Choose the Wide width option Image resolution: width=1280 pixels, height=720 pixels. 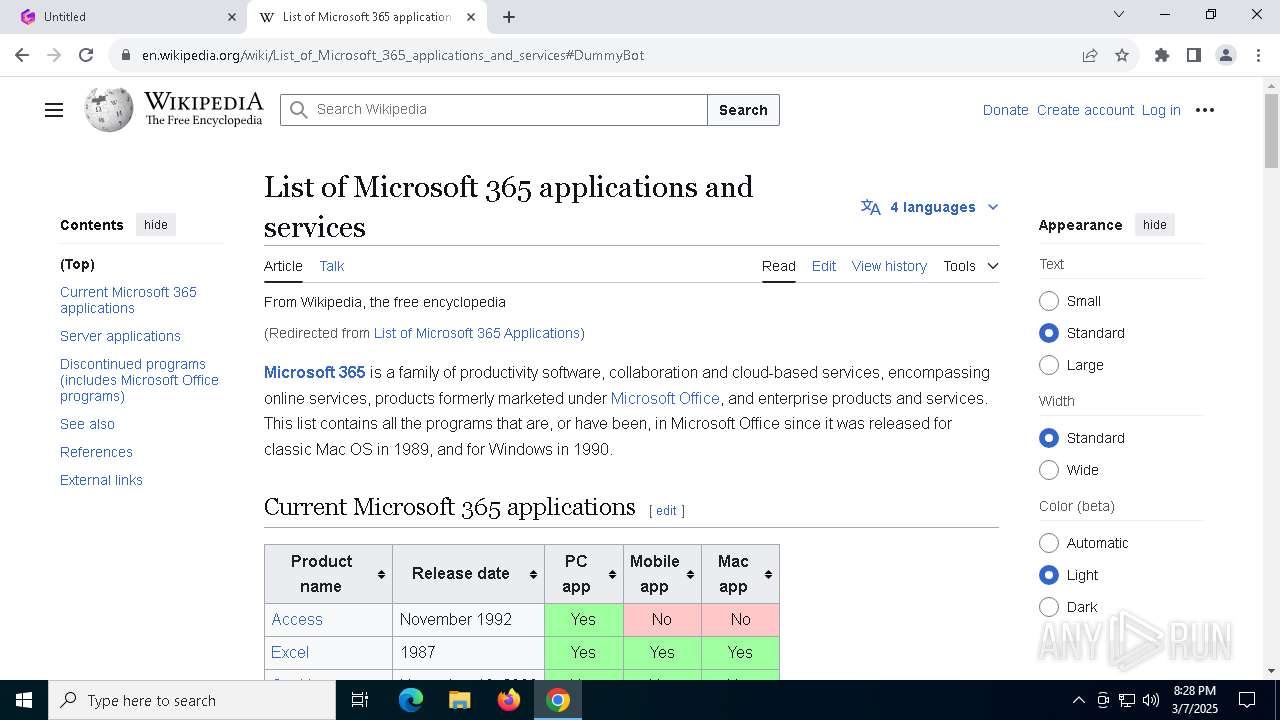1049,470
